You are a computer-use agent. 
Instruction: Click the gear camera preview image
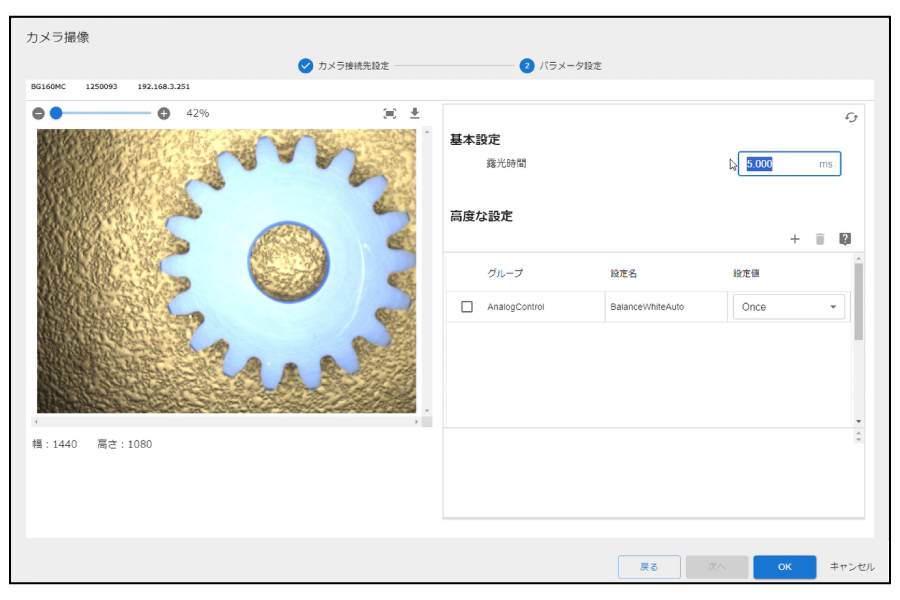(x=226, y=270)
